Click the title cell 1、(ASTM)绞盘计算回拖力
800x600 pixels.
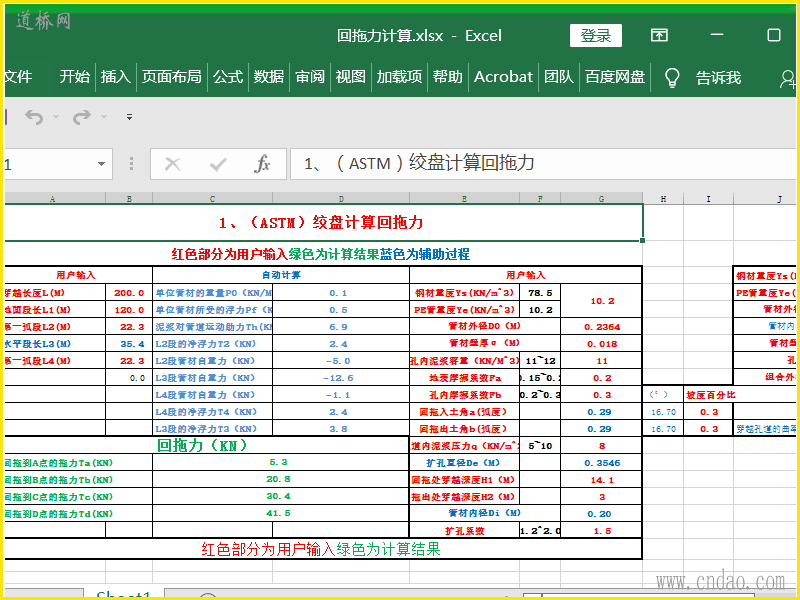tap(321, 222)
